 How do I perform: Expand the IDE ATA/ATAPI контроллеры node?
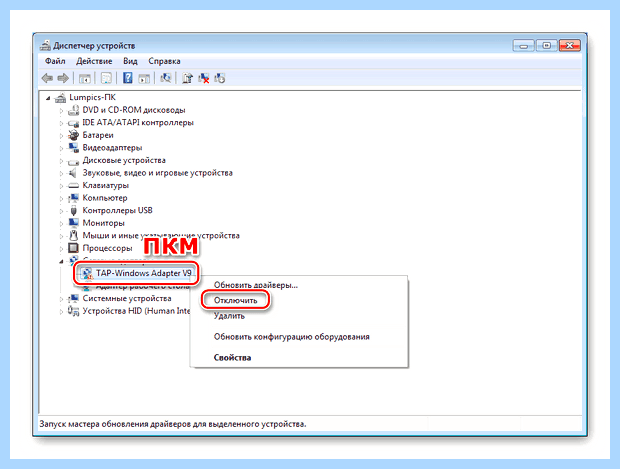[x=61, y=123]
